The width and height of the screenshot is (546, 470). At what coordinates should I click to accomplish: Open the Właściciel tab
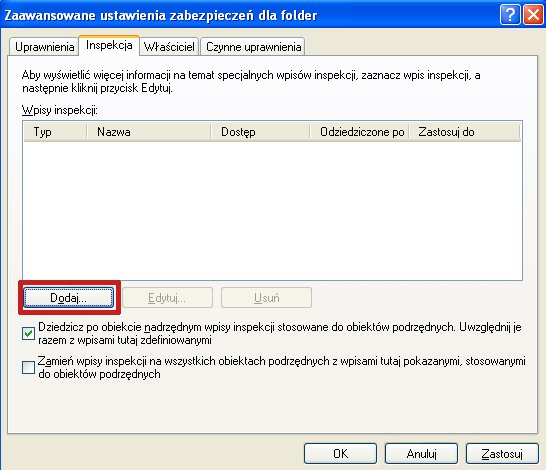pyautogui.click(x=169, y=47)
